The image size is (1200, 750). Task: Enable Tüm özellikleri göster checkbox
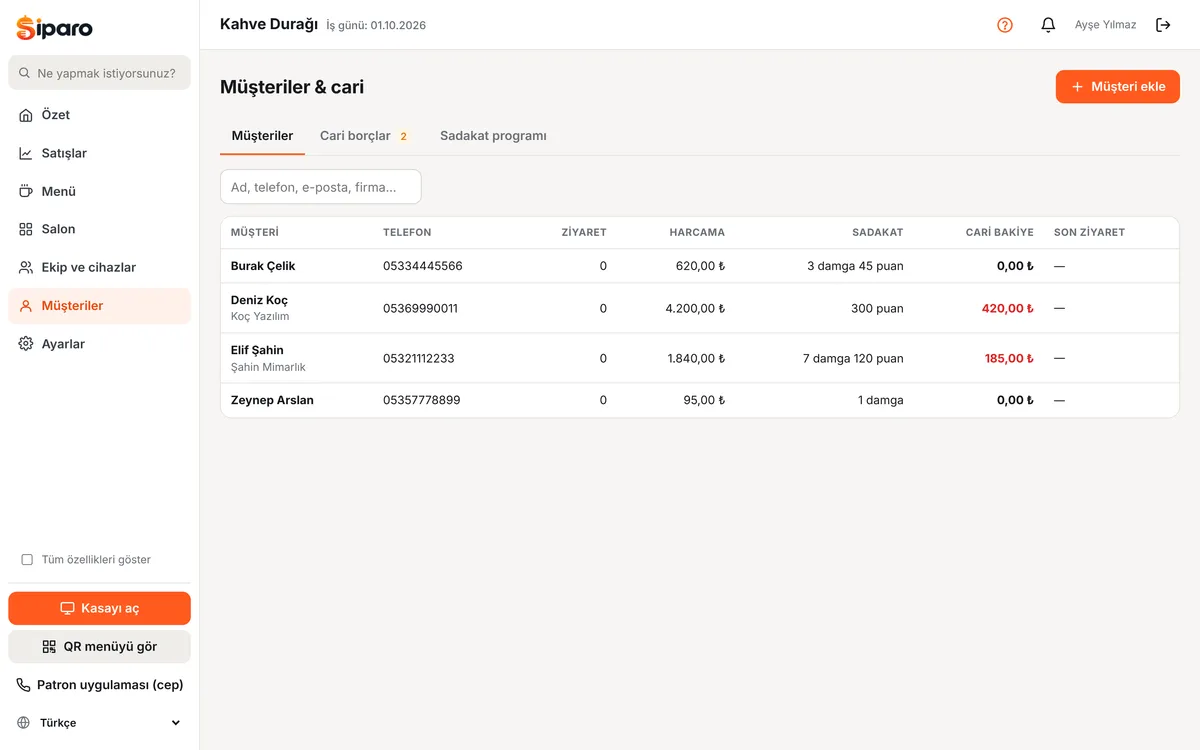[x=27, y=560]
